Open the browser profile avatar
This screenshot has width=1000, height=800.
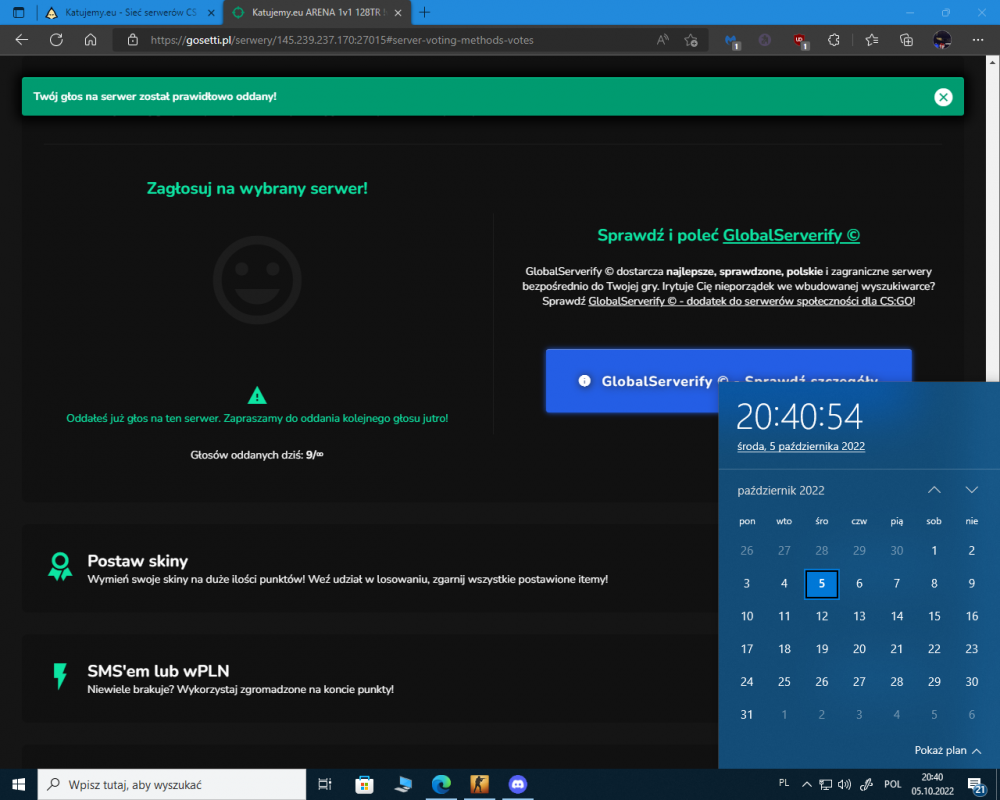942,40
